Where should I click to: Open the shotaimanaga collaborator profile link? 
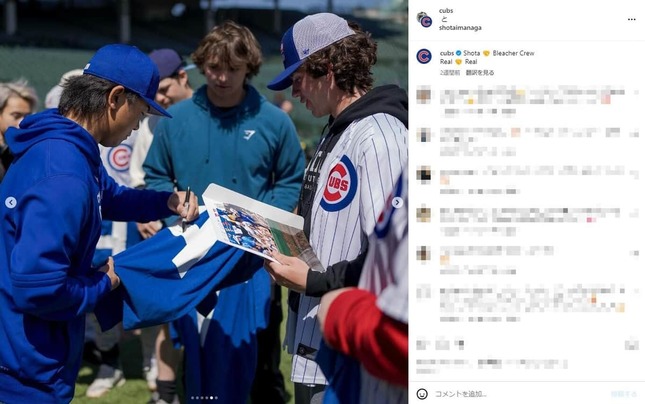pyautogui.click(x=460, y=28)
